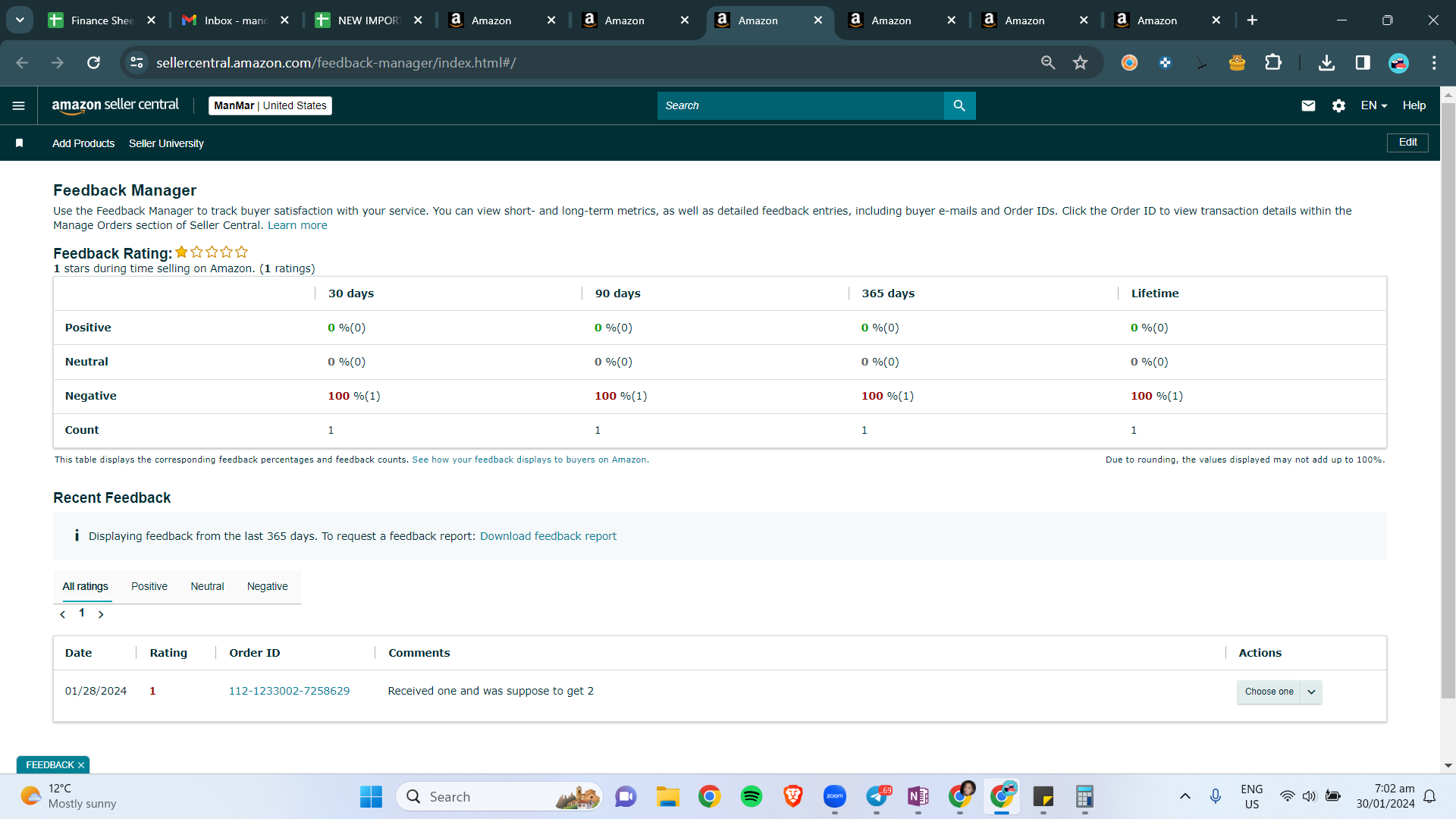Close the FEEDBACK widget
This screenshot has height=819, width=1456.
81,765
